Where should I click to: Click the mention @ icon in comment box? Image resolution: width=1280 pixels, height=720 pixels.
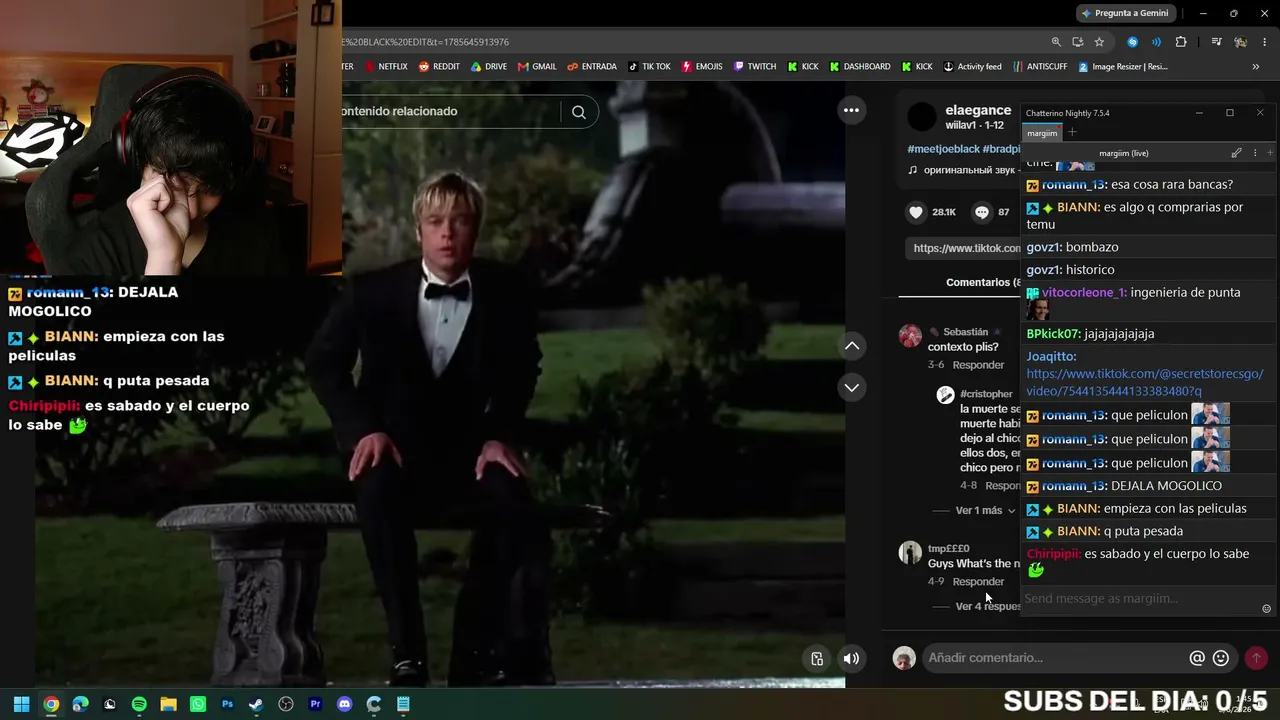pyautogui.click(x=1197, y=658)
